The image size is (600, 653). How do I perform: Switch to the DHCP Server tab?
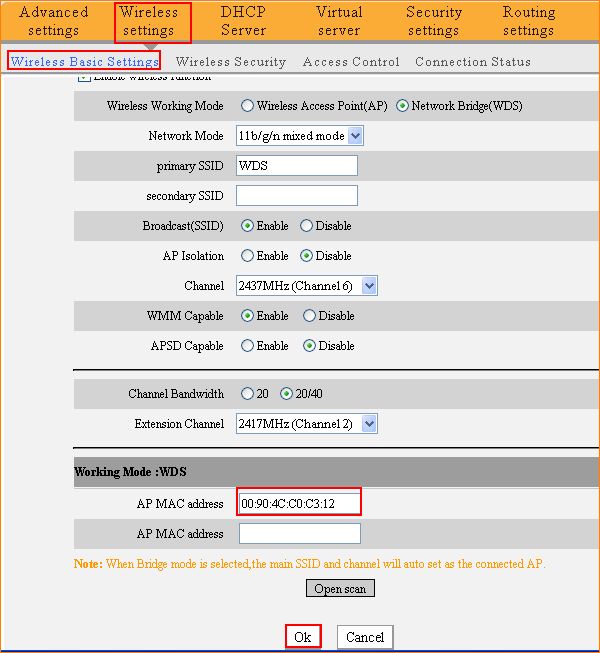243,21
